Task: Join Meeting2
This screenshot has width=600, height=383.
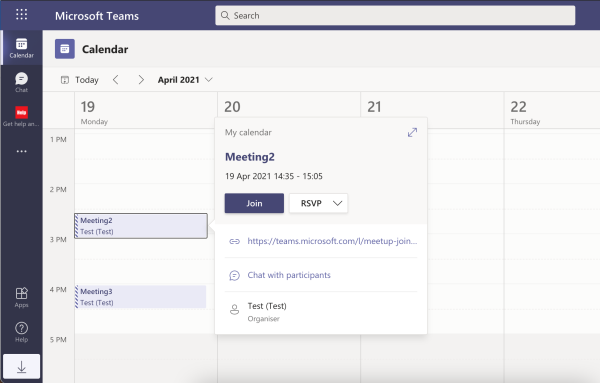Action: [254, 203]
